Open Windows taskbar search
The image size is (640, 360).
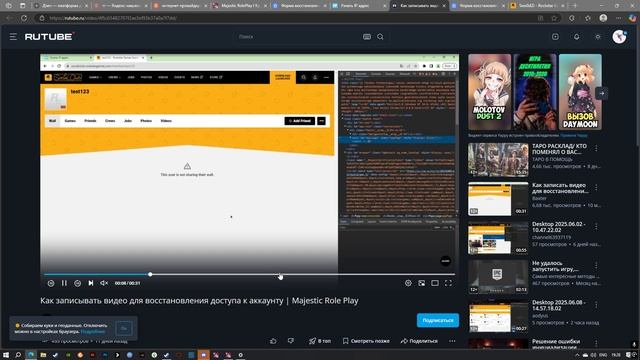click(18, 355)
